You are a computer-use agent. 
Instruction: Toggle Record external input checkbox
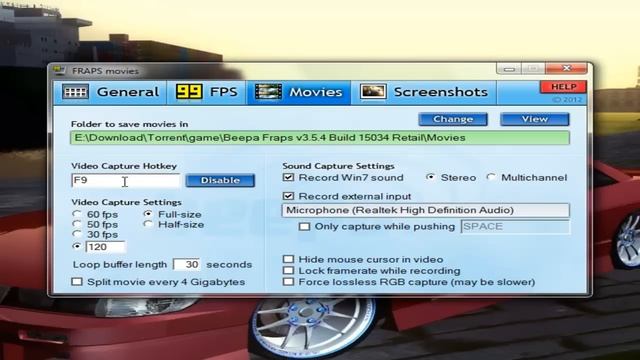(288, 196)
